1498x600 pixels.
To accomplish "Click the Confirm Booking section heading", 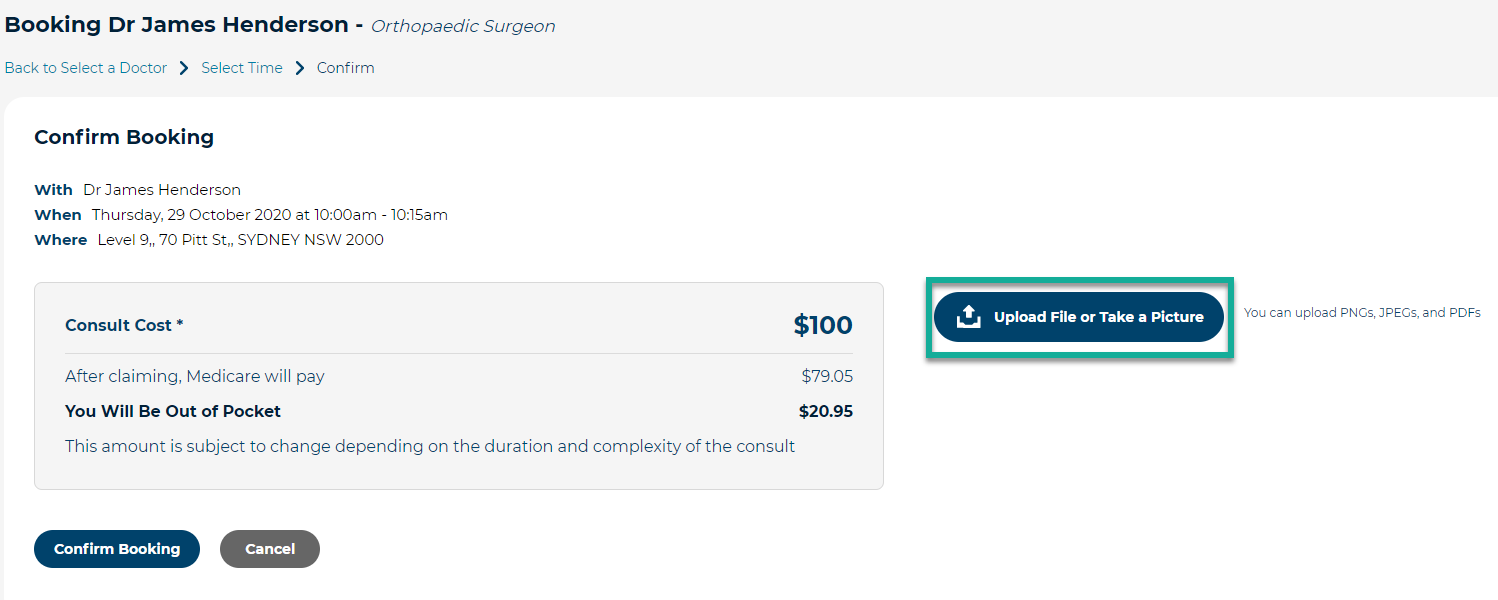I will [124, 137].
